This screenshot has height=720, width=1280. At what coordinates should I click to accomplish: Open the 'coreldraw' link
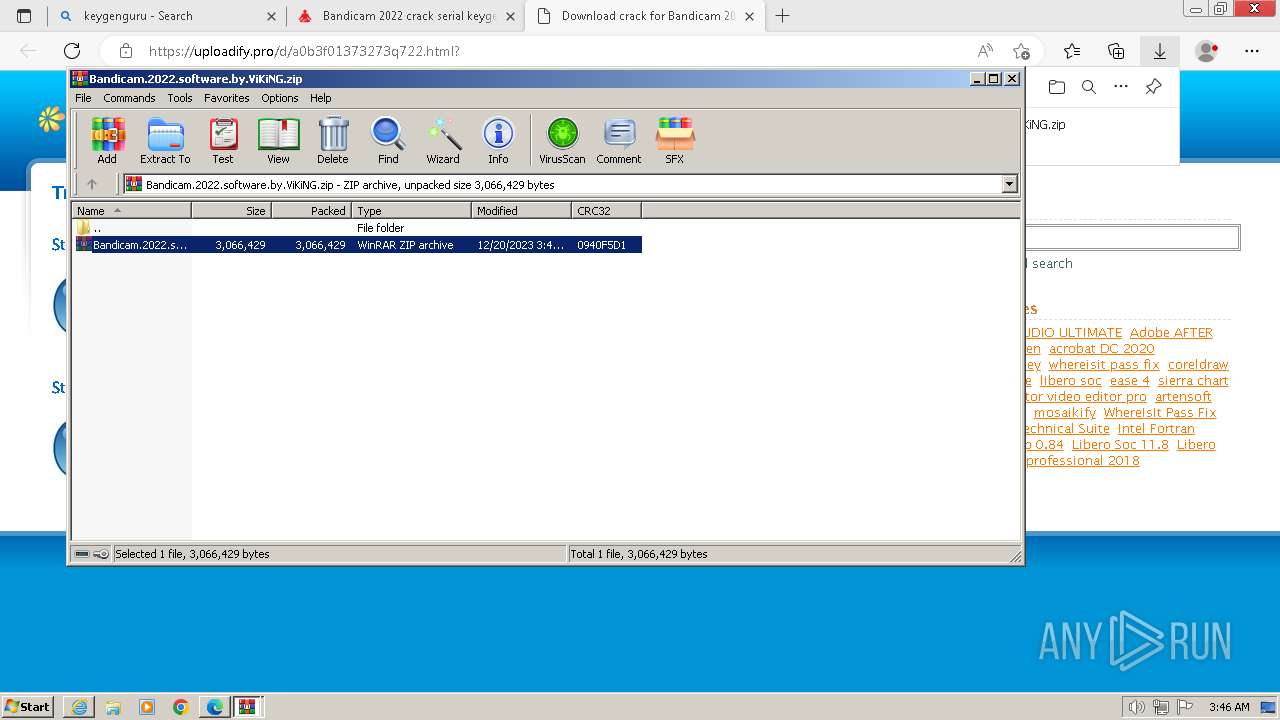tap(1198, 365)
